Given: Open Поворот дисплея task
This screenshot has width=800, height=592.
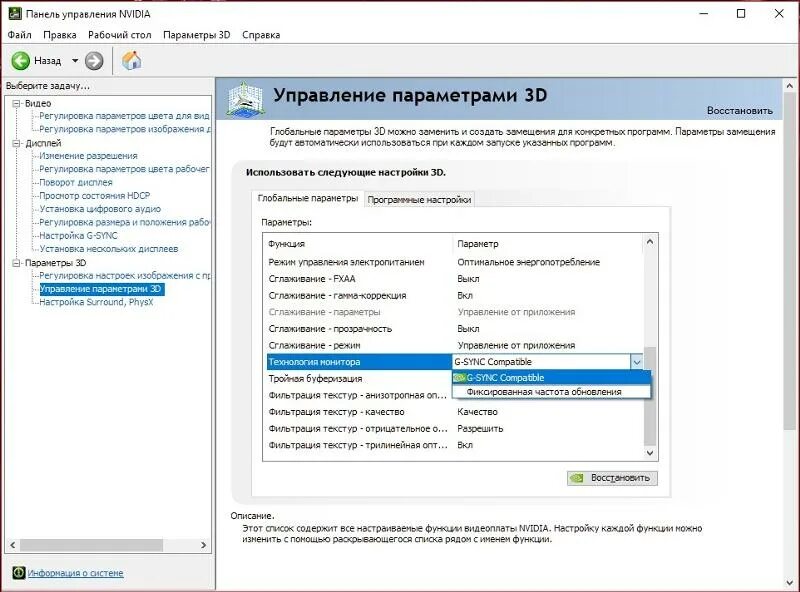Looking at the screenshot, I should pyautogui.click(x=76, y=182).
